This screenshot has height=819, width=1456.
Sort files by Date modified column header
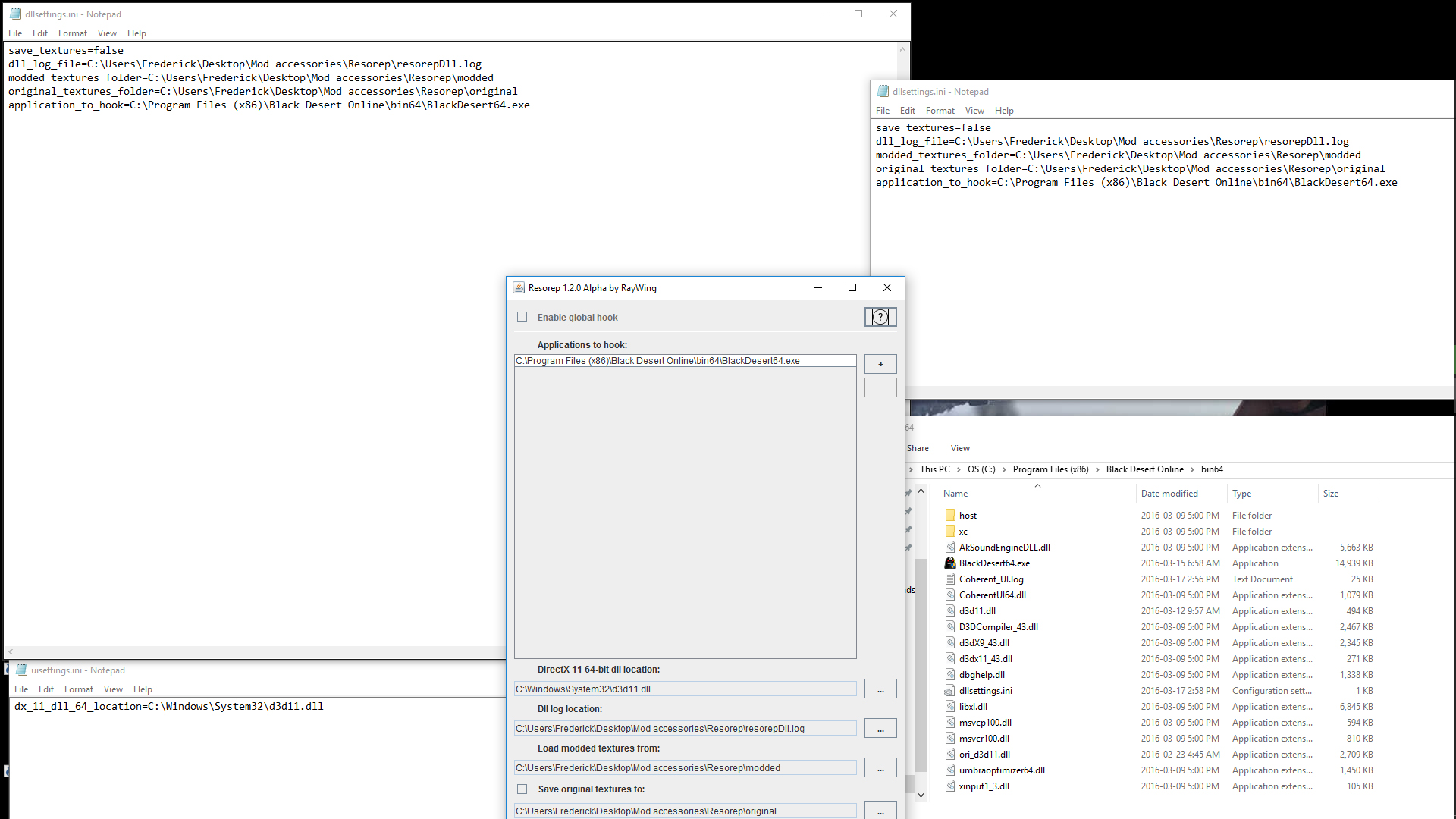[x=1169, y=494]
